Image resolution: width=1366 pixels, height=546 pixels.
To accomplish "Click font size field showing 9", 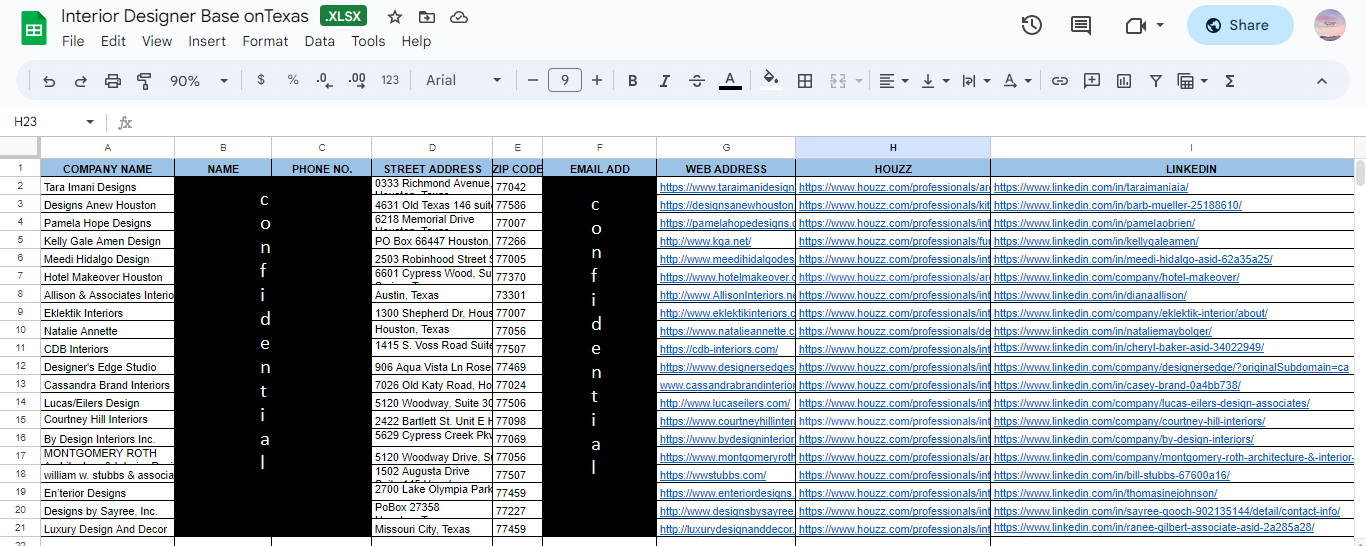I will point(565,81).
